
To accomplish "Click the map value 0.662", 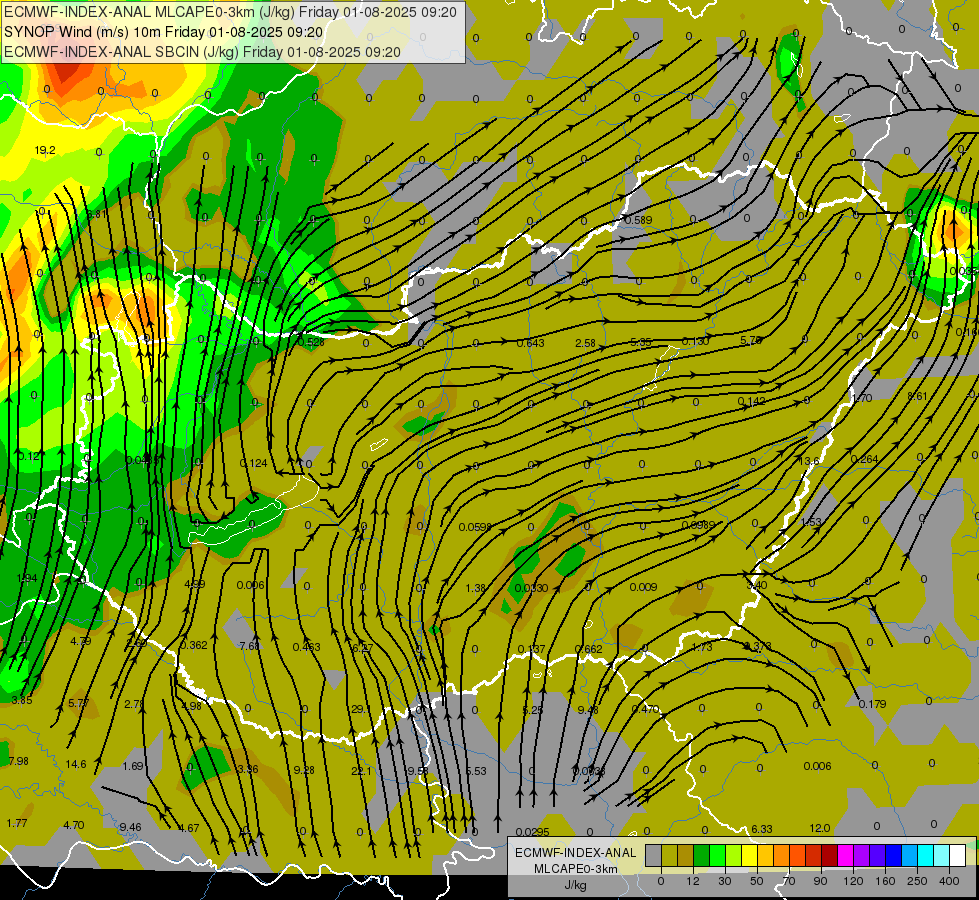I will tap(588, 649).
